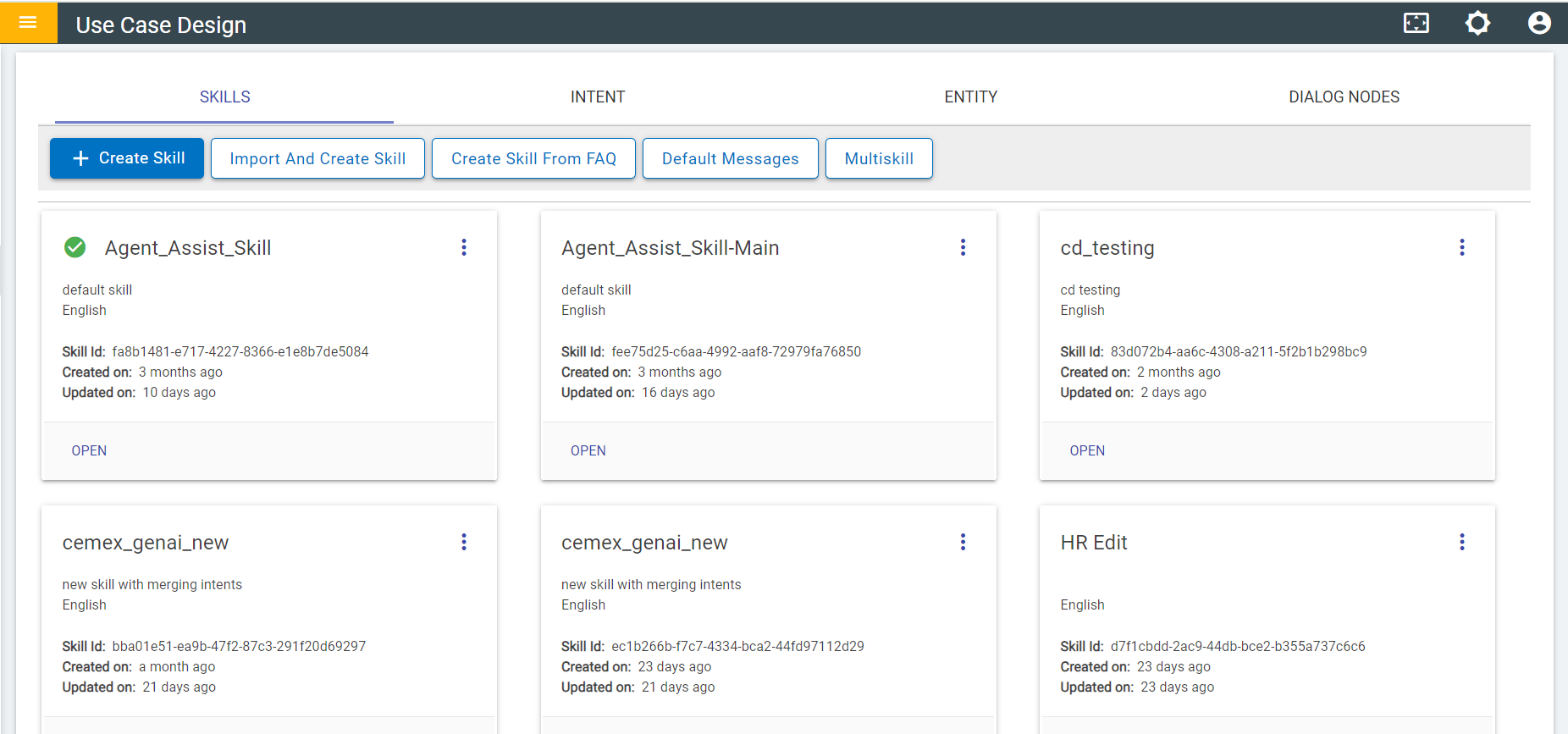This screenshot has height=734, width=1568.
Task: Open three-dot menu for cd_testing card
Action: tap(1461, 247)
